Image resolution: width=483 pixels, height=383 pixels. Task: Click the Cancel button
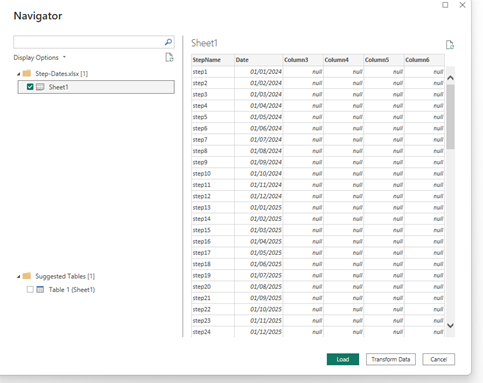pyautogui.click(x=438, y=359)
